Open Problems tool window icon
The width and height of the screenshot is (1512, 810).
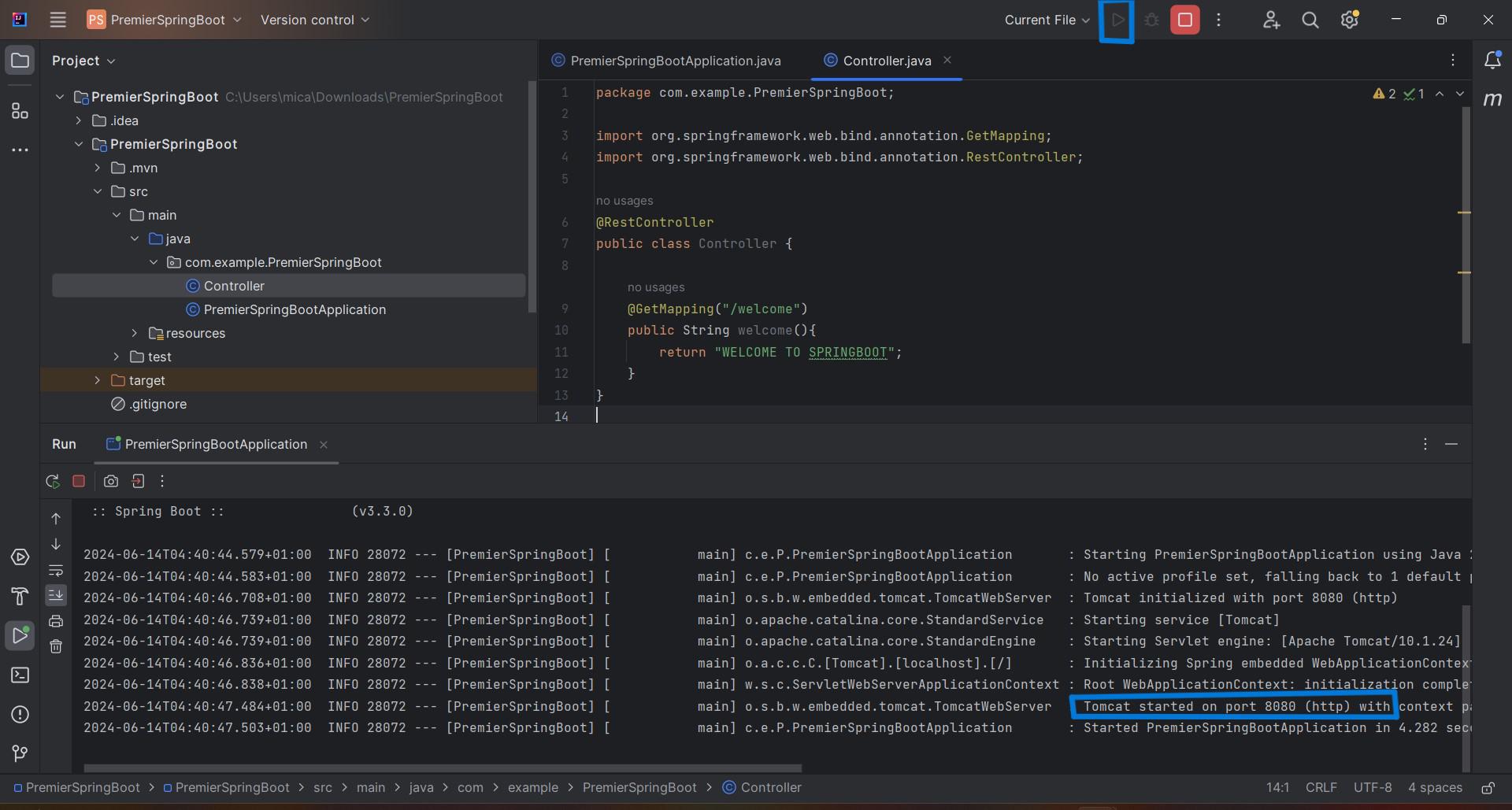coord(20,715)
